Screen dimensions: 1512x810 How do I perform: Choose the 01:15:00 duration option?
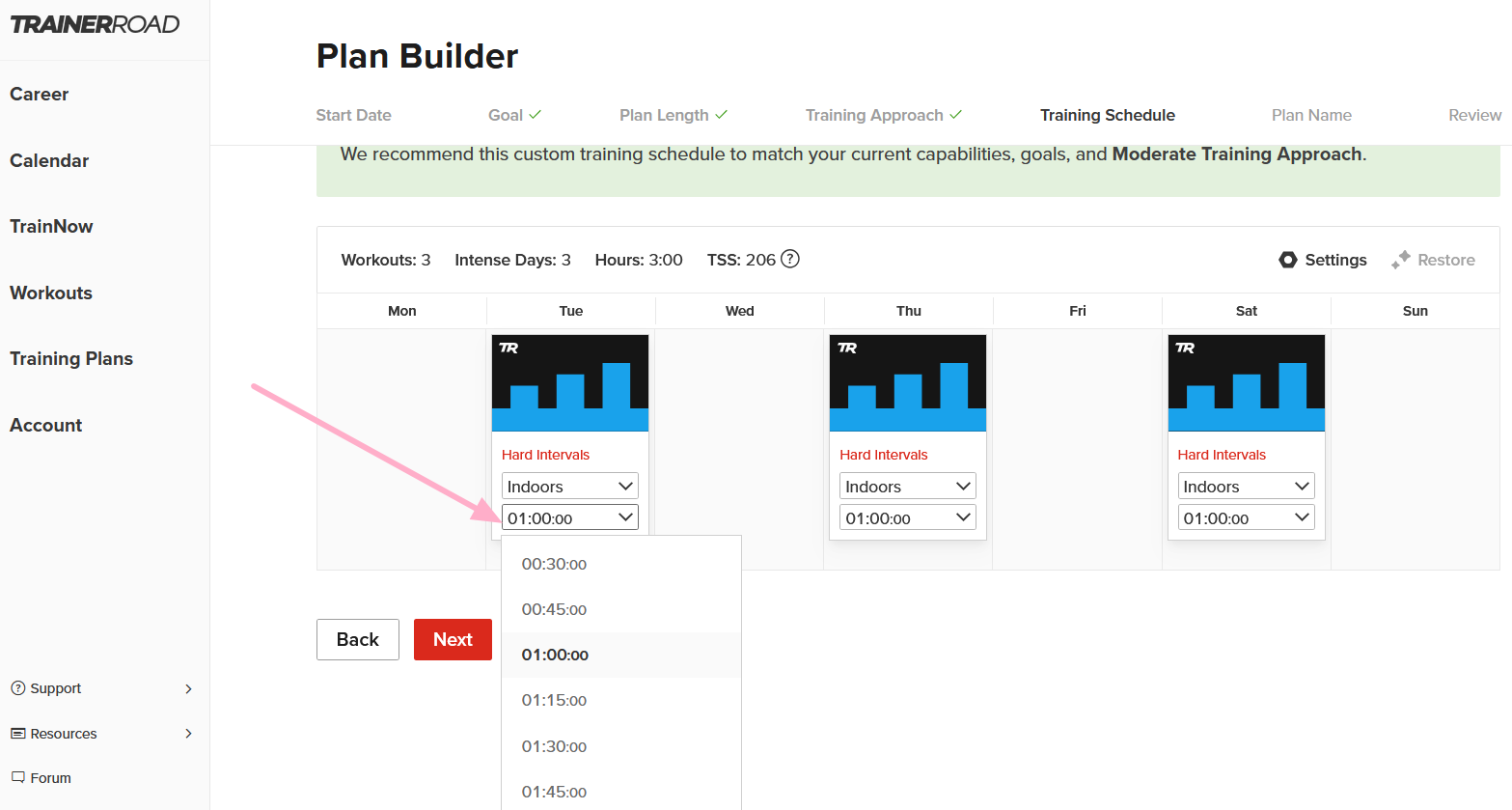(x=621, y=700)
